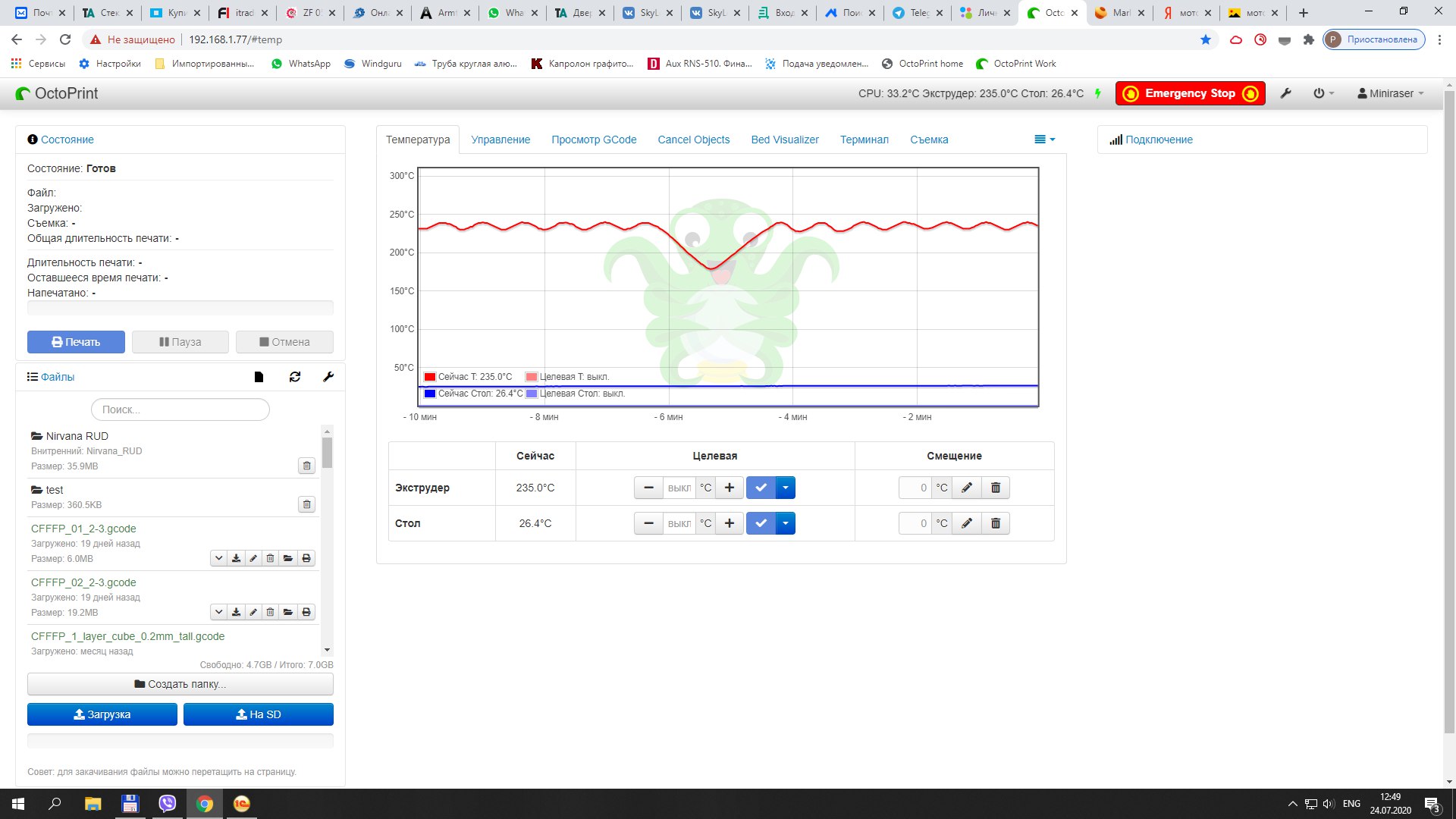Edit extruder temperature offset pencil
1456x819 pixels.
click(966, 488)
